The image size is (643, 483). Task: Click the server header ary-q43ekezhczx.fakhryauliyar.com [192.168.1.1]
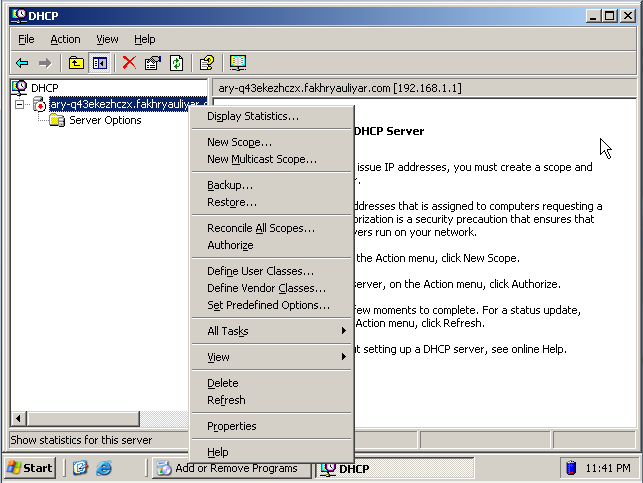(340, 88)
